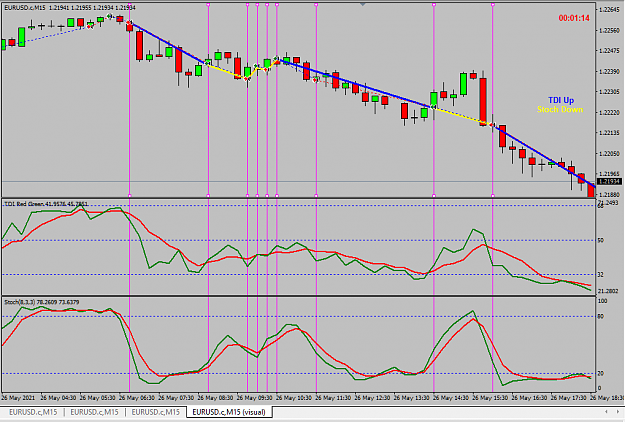The height and width of the screenshot is (422, 625).
Task: Click Stochastic scale level 20
Action: (x=601, y=373)
